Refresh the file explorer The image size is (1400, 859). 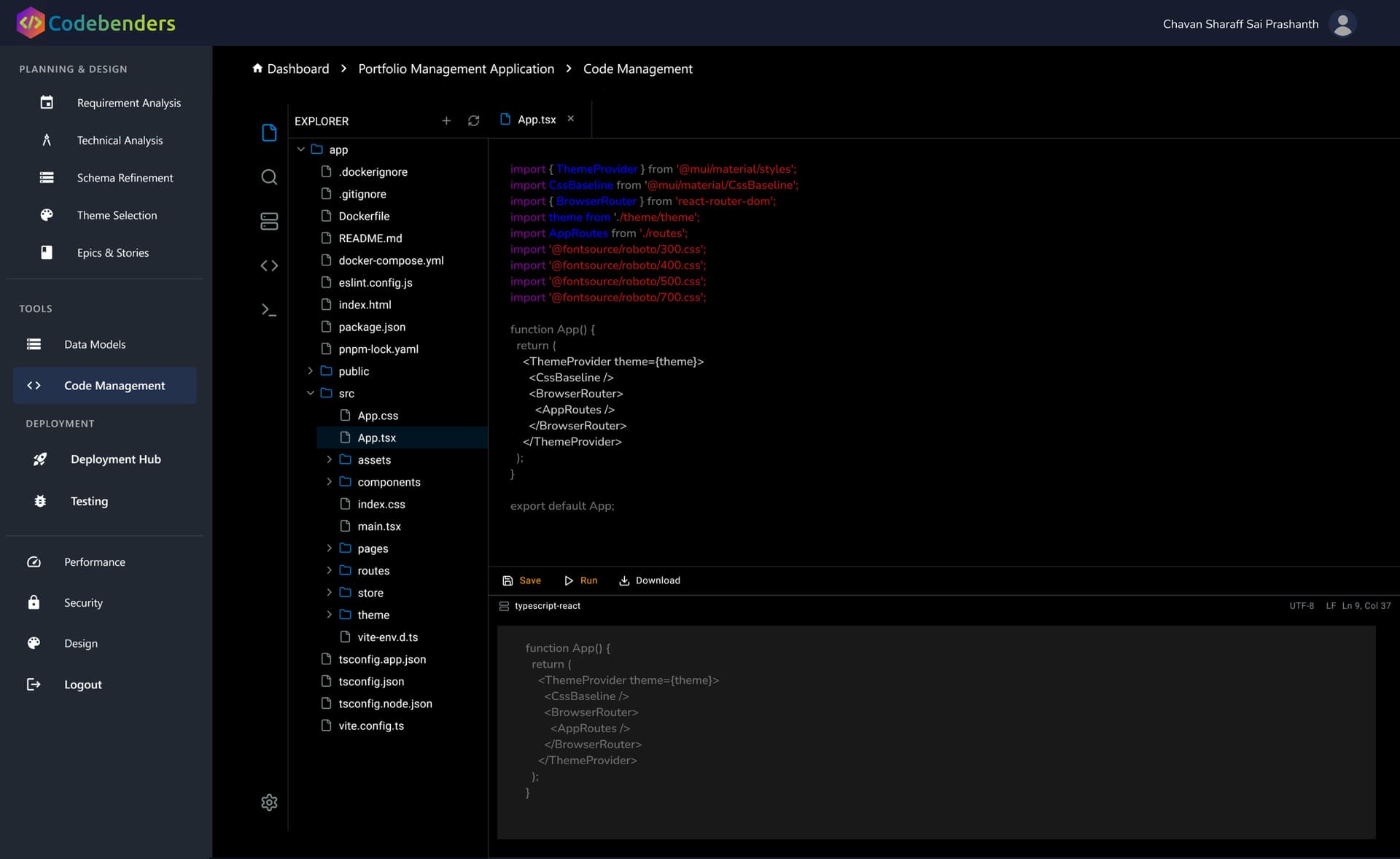[474, 120]
